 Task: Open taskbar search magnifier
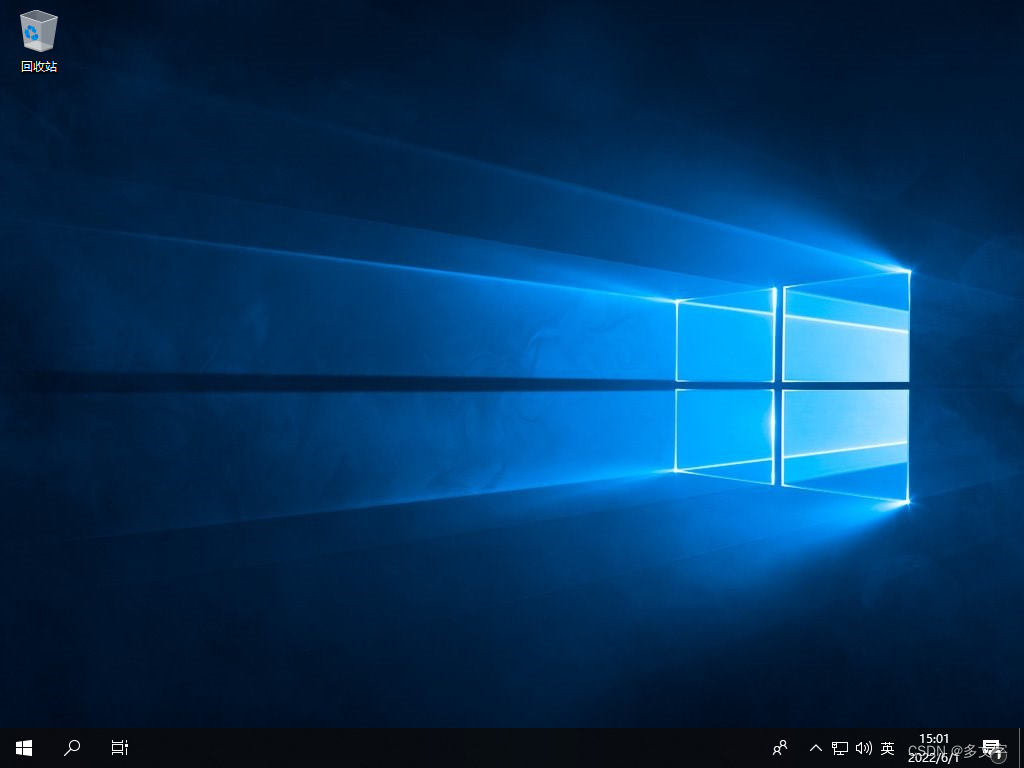coord(72,748)
